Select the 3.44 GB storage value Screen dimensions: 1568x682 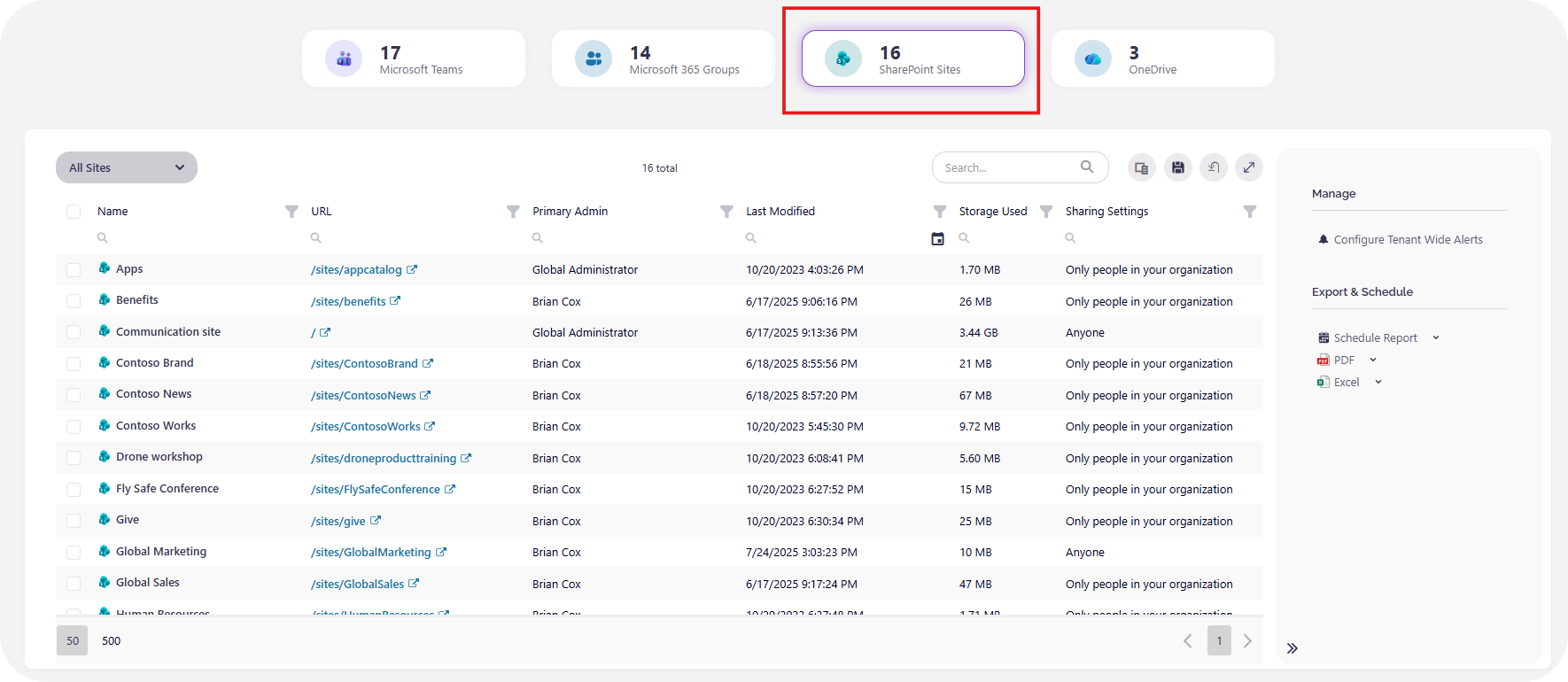979,333
